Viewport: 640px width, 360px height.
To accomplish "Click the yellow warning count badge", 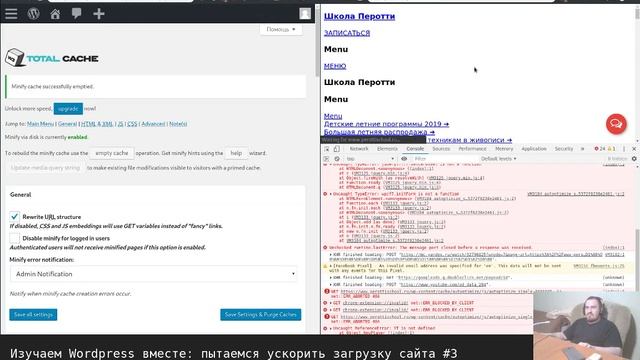I will (x=611, y=149).
